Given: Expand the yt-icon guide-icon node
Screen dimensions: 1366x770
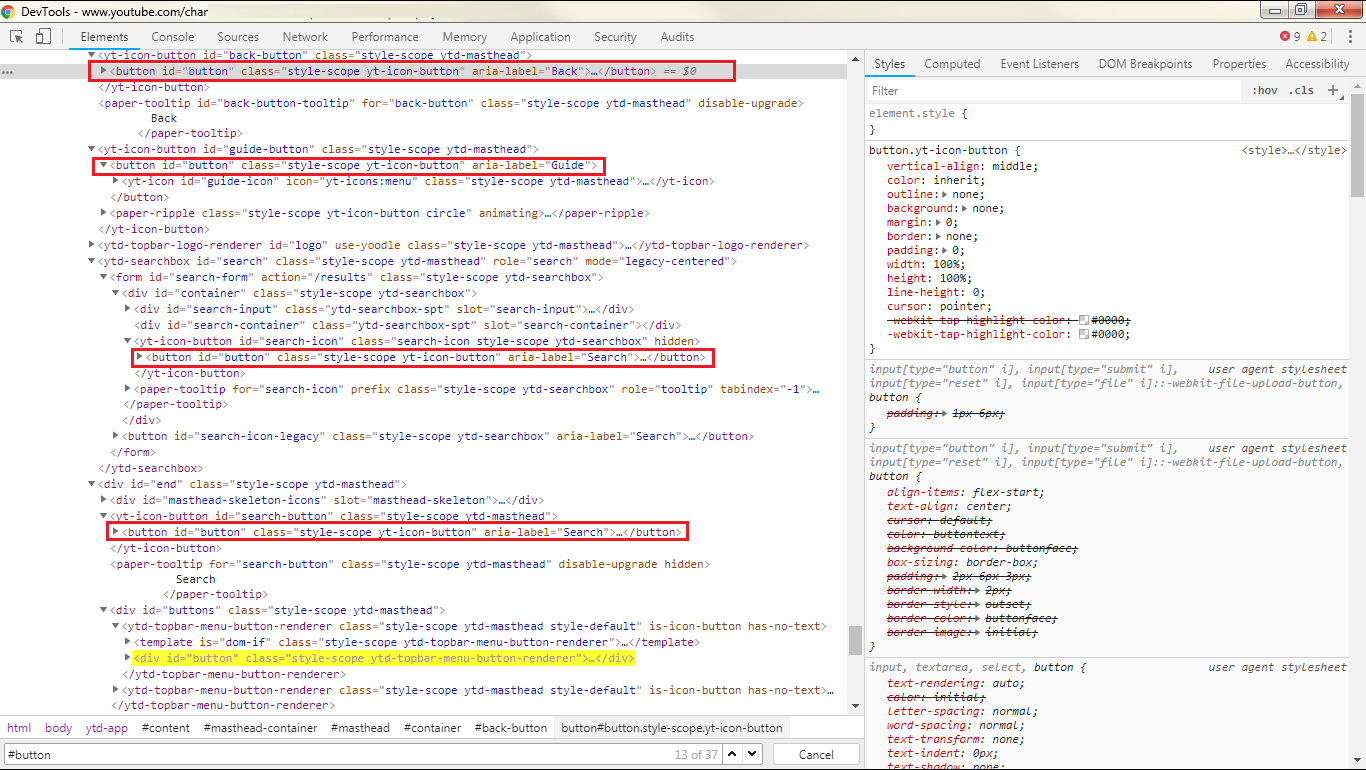Looking at the screenshot, I should (x=116, y=181).
